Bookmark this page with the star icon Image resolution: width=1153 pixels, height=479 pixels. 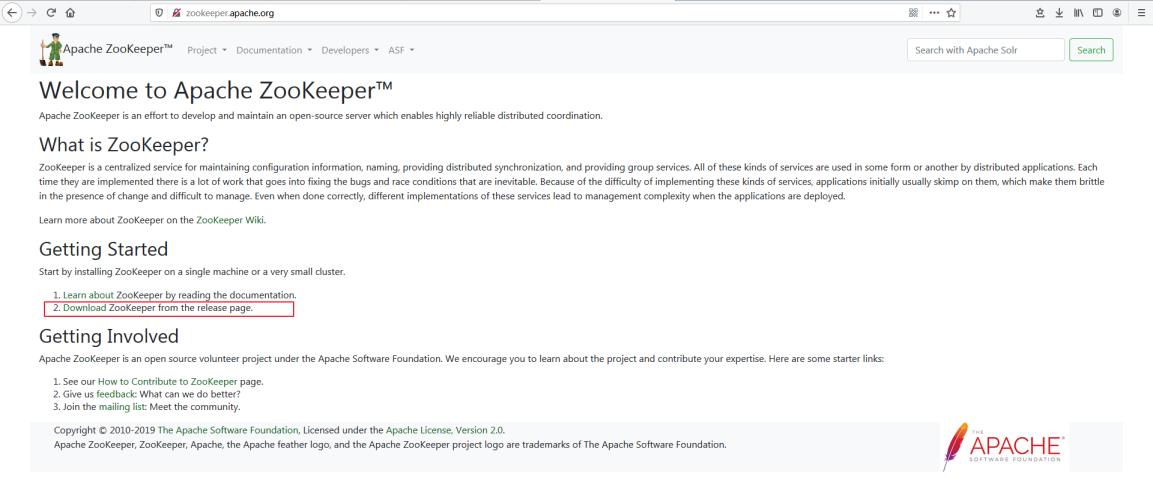click(951, 13)
